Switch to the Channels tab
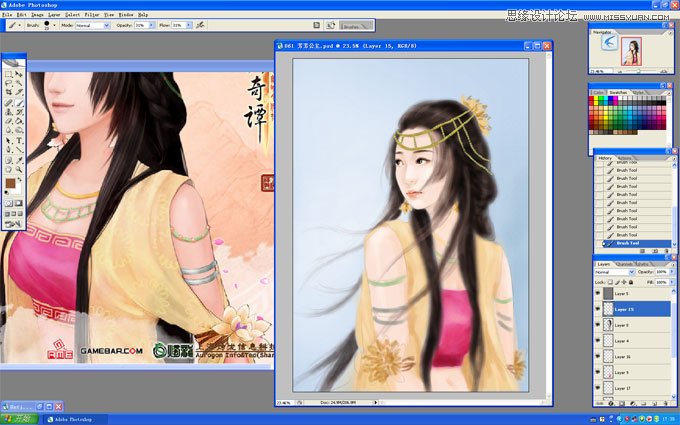This screenshot has width=680, height=425. 624,264
